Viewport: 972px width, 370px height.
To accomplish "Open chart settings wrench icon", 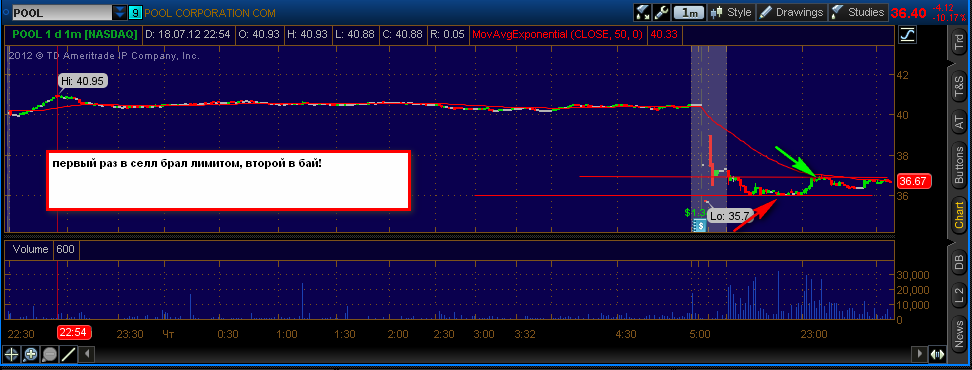I will [661, 12].
